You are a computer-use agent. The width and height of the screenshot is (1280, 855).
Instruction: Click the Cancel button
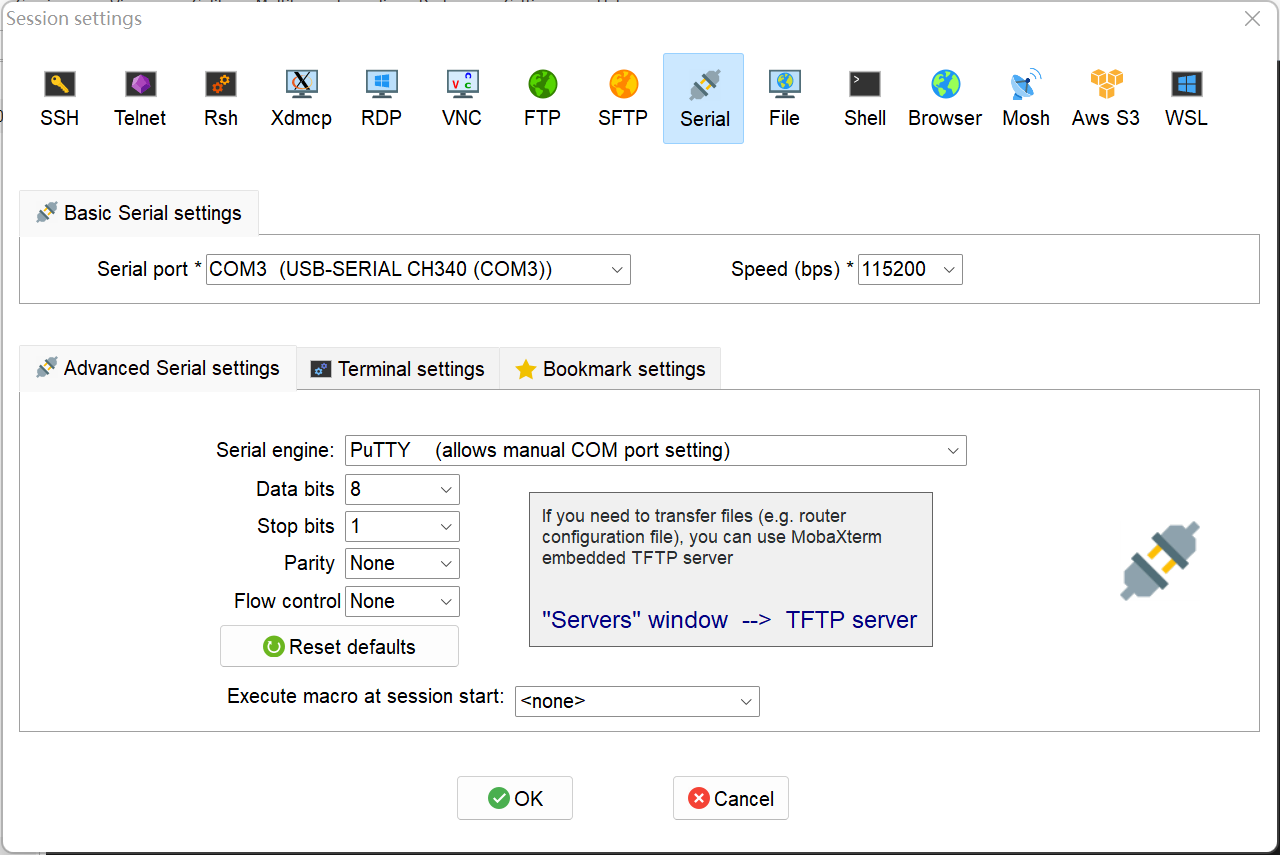pyautogui.click(x=731, y=798)
